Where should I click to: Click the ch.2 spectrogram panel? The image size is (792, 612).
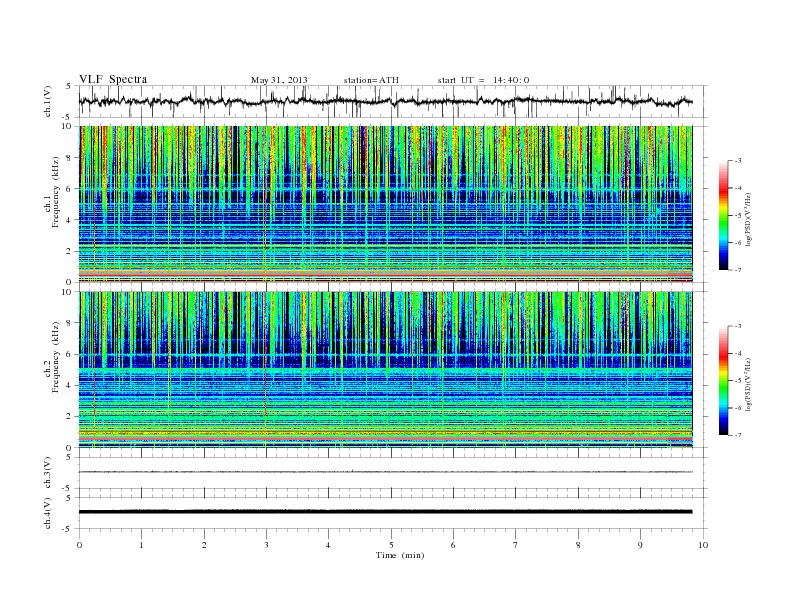point(386,370)
